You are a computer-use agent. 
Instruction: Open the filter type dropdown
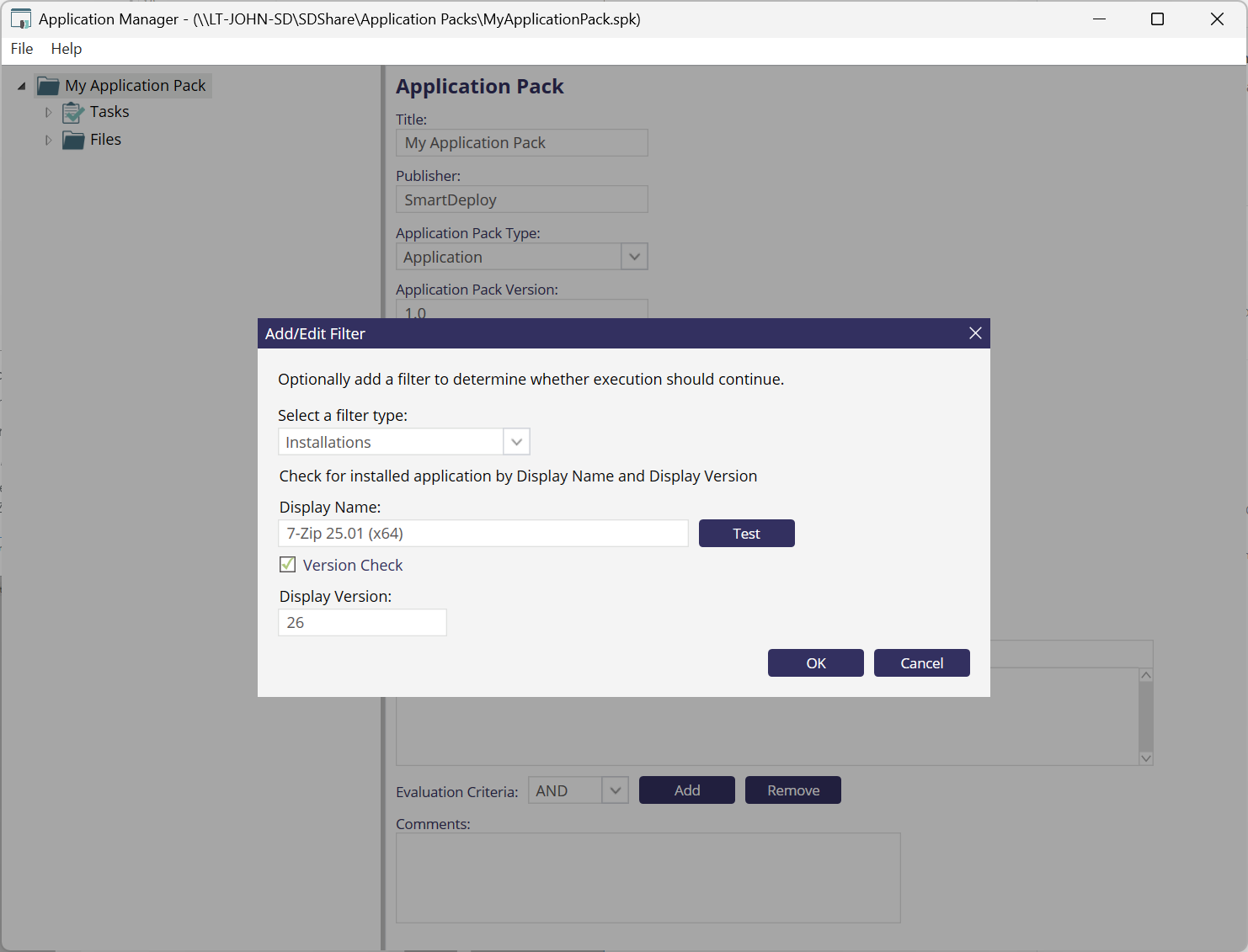516,442
